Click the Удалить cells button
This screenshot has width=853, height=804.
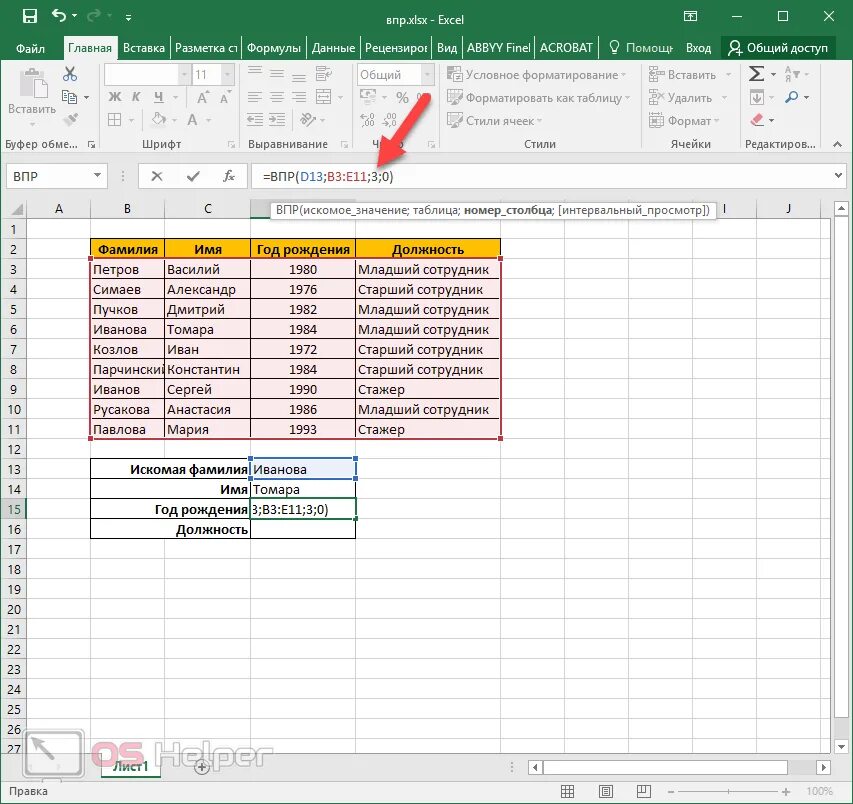click(x=680, y=98)
